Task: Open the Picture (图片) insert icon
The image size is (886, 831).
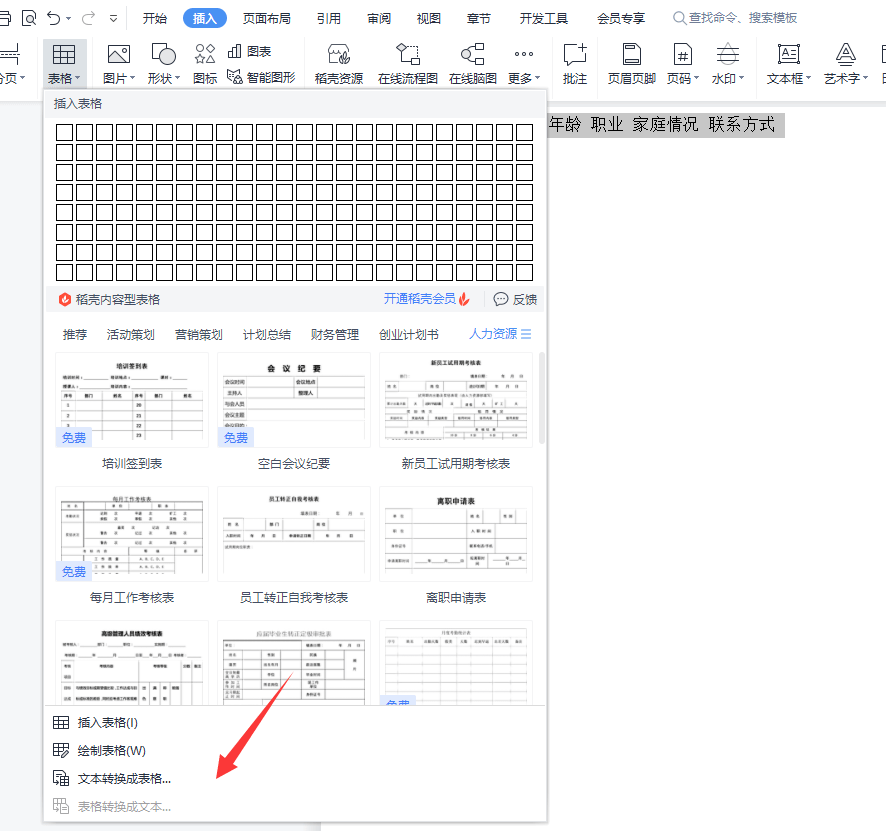Action: pyautogui.click(x=119, y=54)
